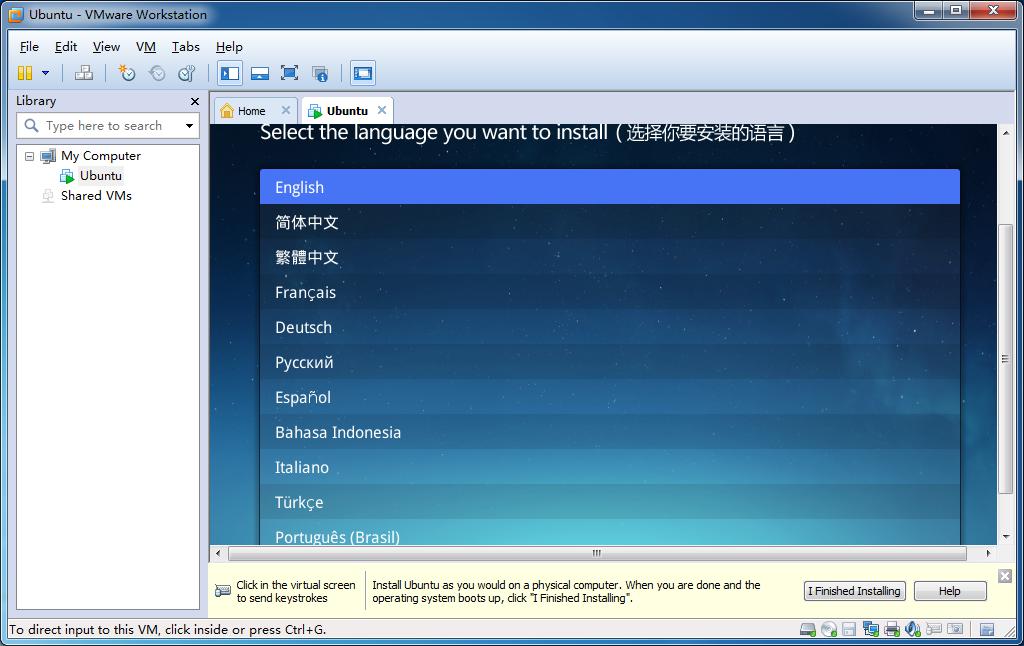Click the horizontal scrollbar thumb
1024x646 pixels.
(x=597, y=553)
